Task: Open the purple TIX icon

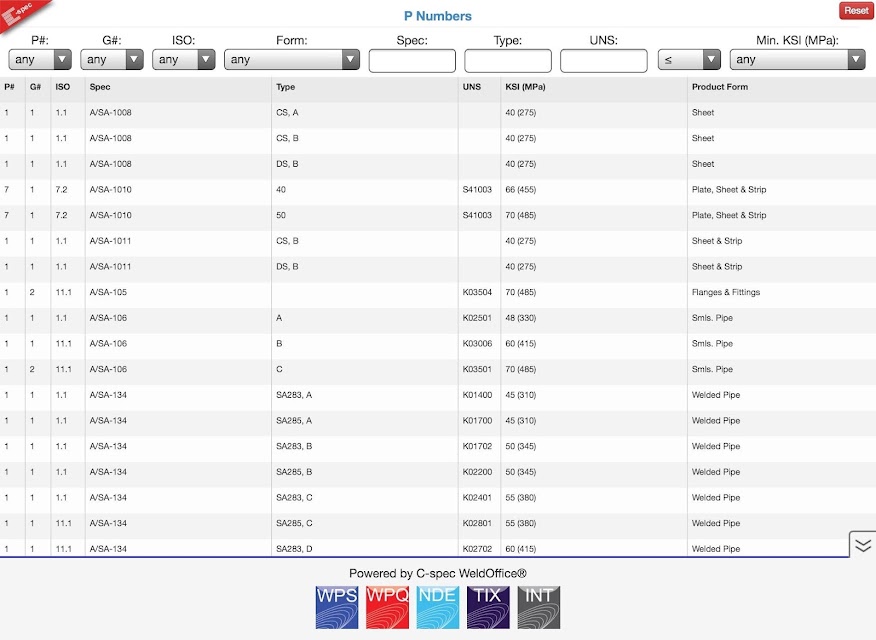Action: 488,608
